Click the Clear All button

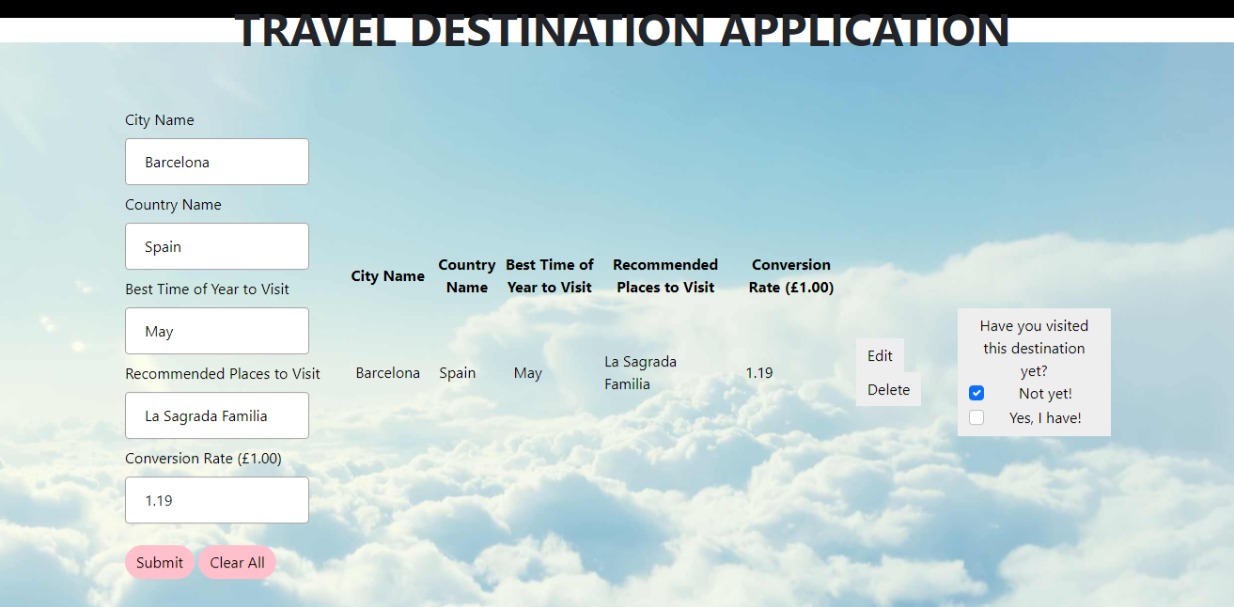pos(237,562)
